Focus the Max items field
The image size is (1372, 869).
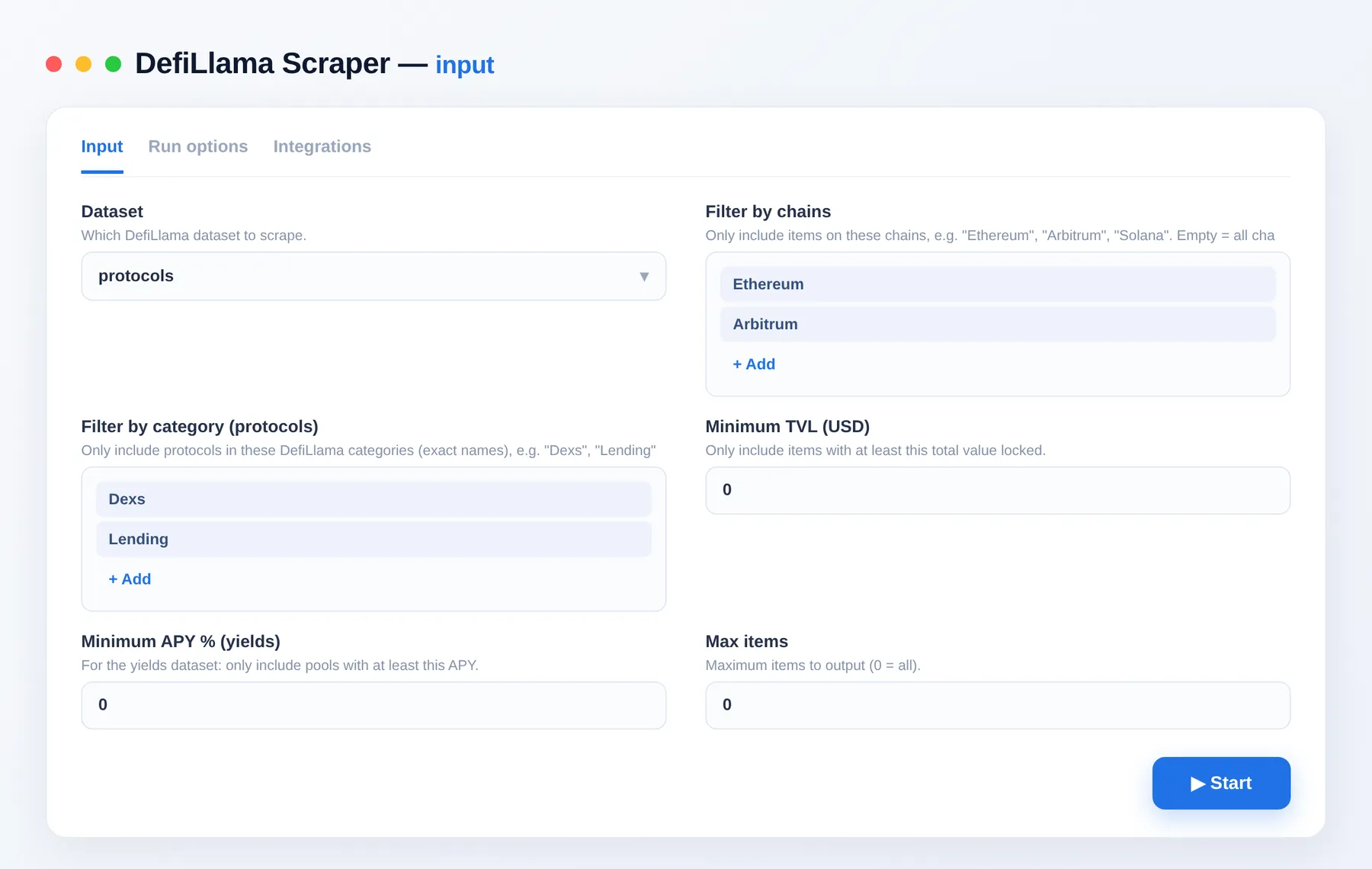point(998,705)
